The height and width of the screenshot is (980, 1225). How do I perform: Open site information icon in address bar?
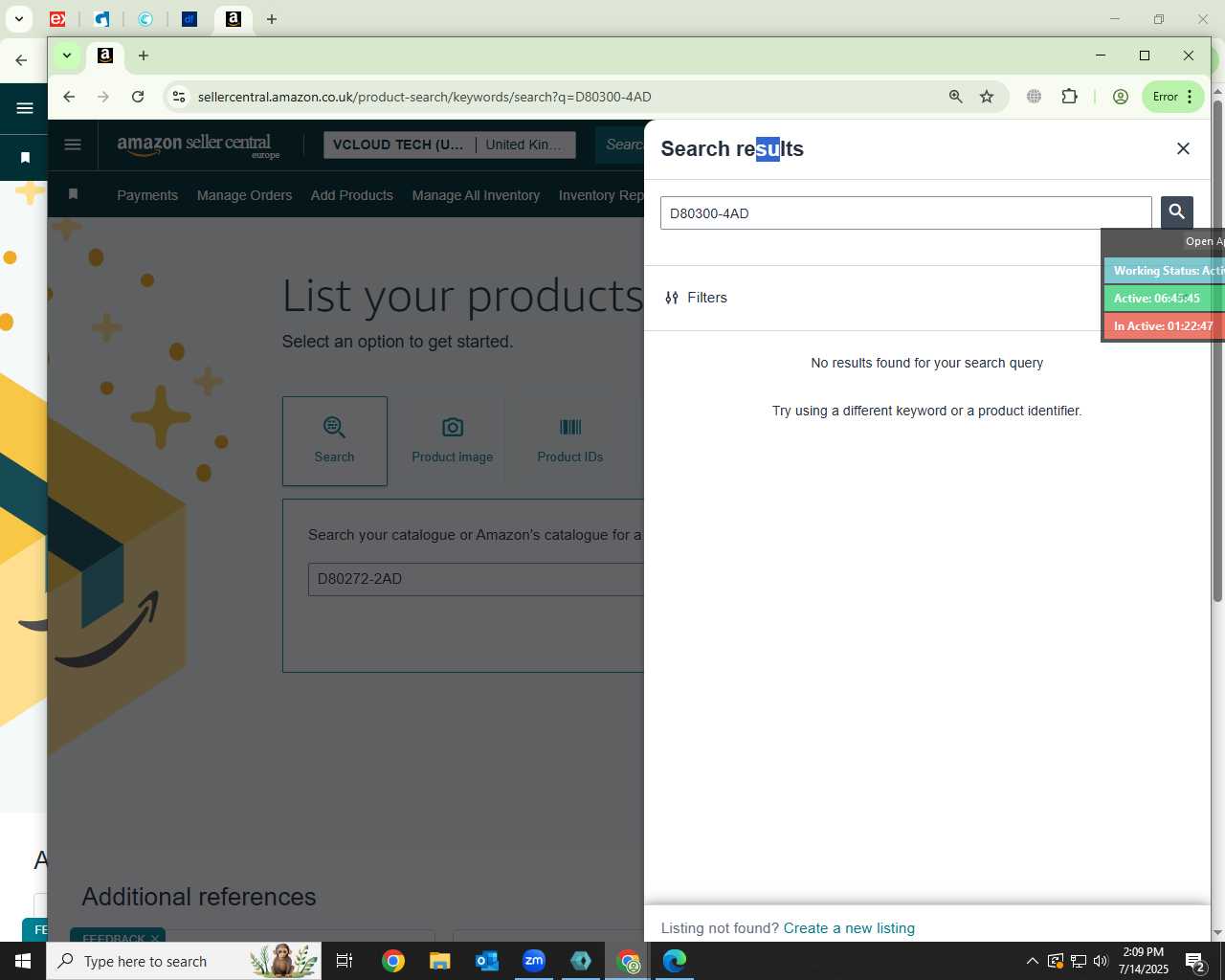point(178,97)
